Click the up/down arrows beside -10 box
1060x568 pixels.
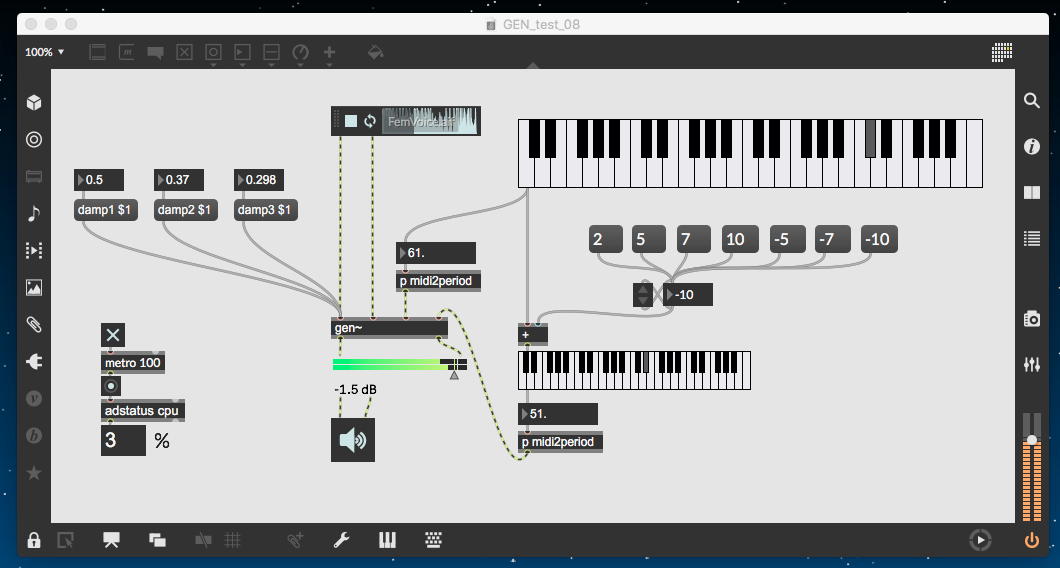tap(643, 295)
